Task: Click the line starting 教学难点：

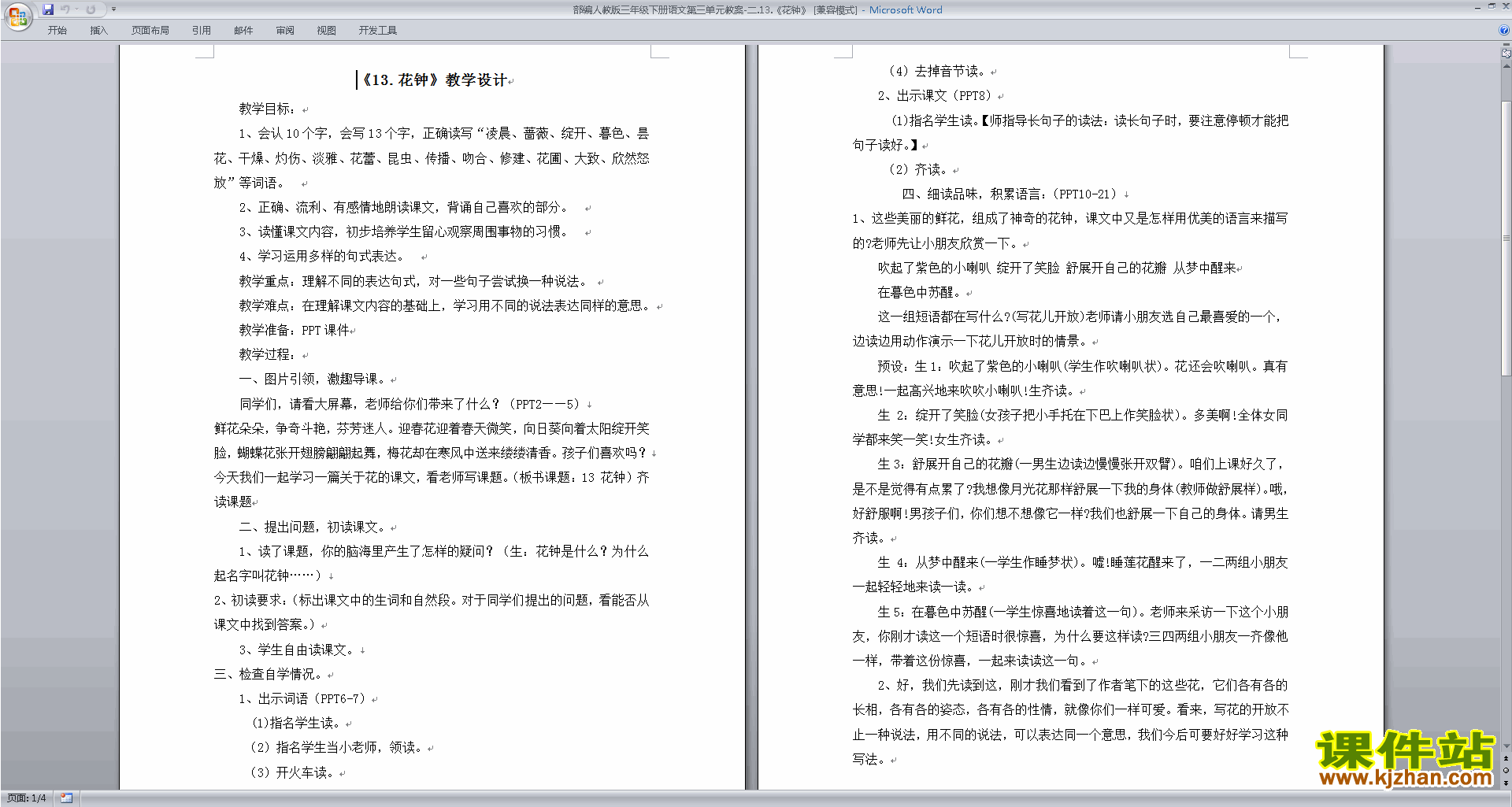Action: tap(446, 305)
